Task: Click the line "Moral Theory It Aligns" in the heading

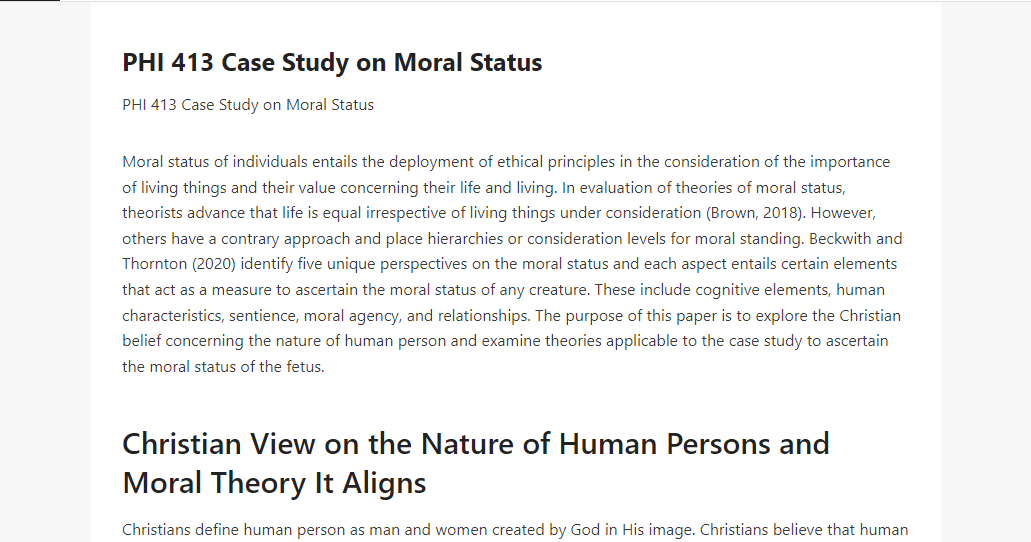Action: (274, 483)
